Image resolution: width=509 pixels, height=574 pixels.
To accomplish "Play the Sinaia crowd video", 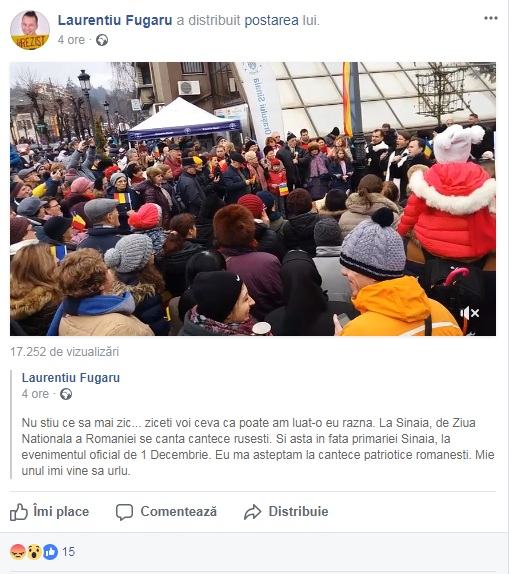I will click(x=253, y=199).
